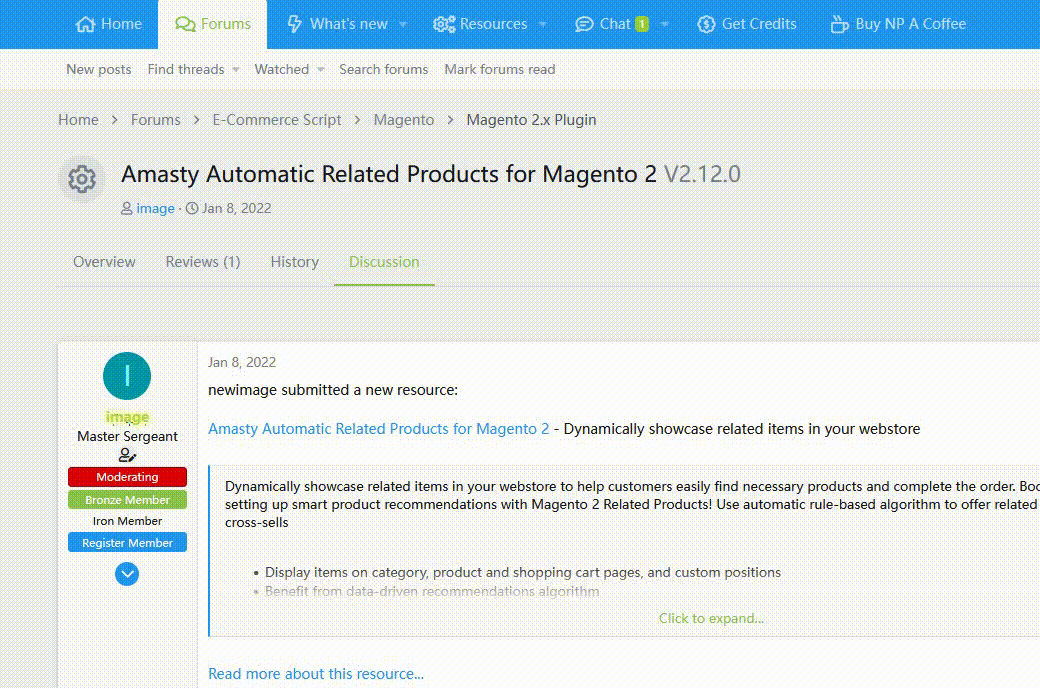
Task: Open Amasty Automatic Related Products link in post
Action: coord(378,429)
